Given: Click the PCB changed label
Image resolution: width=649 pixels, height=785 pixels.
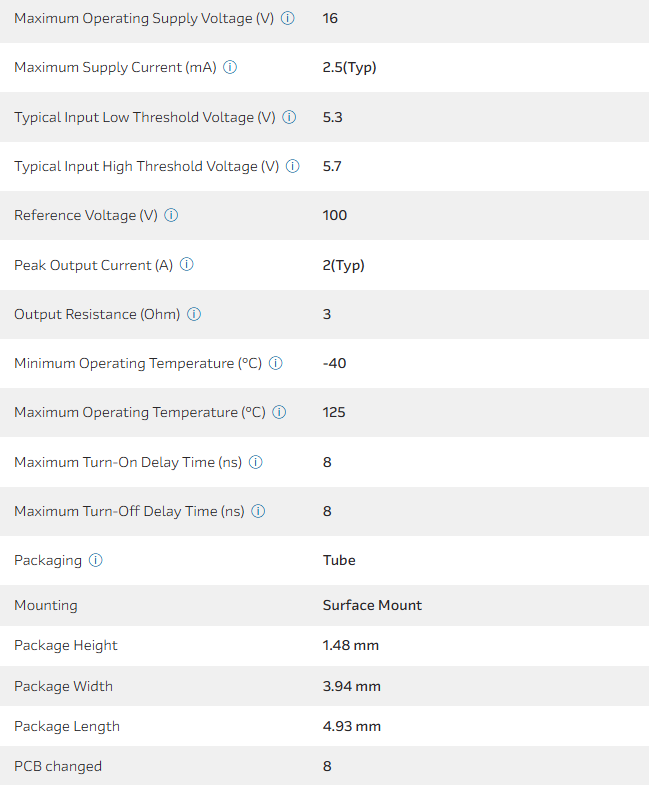Looking at the screenshot, I should point(58,766).
